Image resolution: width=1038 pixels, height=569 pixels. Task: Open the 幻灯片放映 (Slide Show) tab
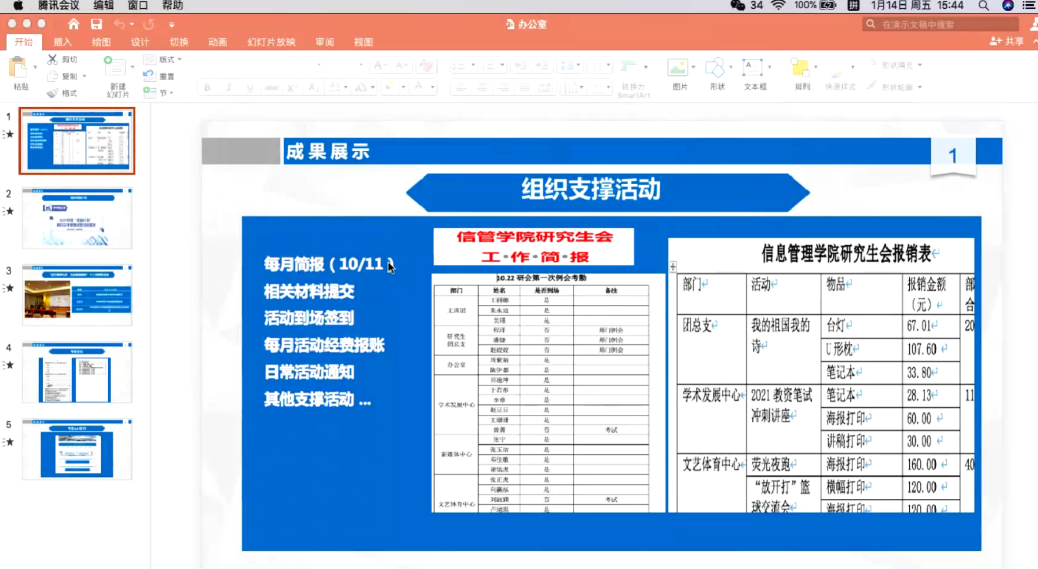click(x=271, y=42)
